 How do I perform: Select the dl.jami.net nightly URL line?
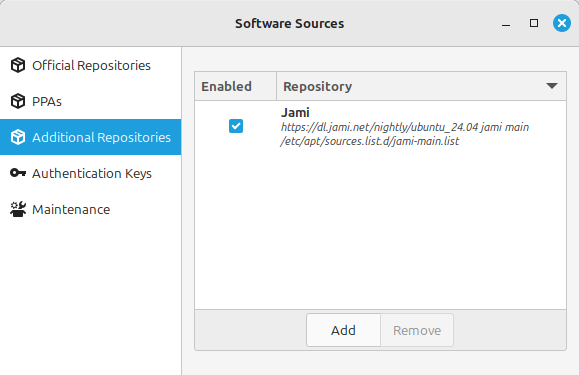405,127
